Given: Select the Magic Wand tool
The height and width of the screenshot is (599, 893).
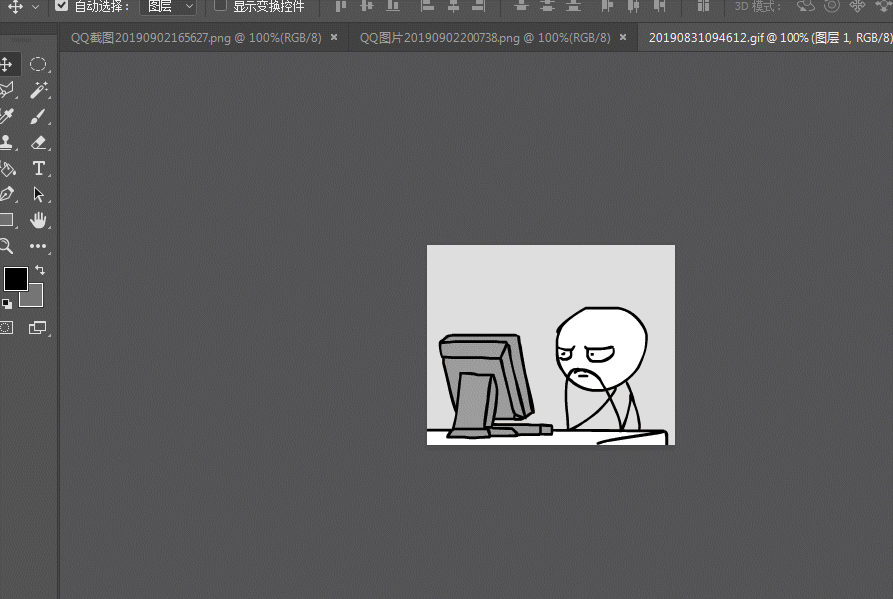Looking at the screenshot, I should (x=38, y=90).
